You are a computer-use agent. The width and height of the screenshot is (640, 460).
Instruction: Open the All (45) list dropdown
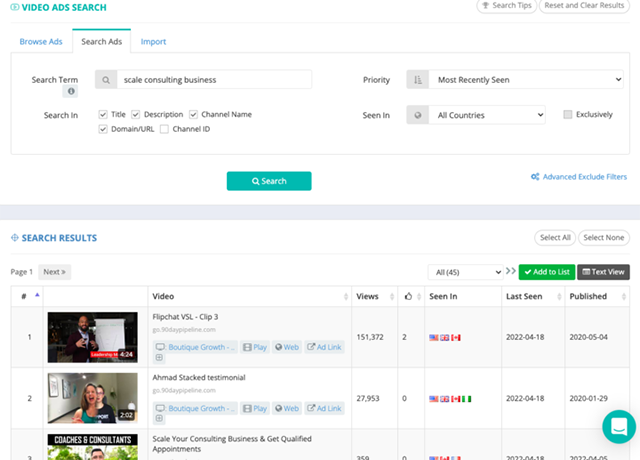[x=465, y=272]
